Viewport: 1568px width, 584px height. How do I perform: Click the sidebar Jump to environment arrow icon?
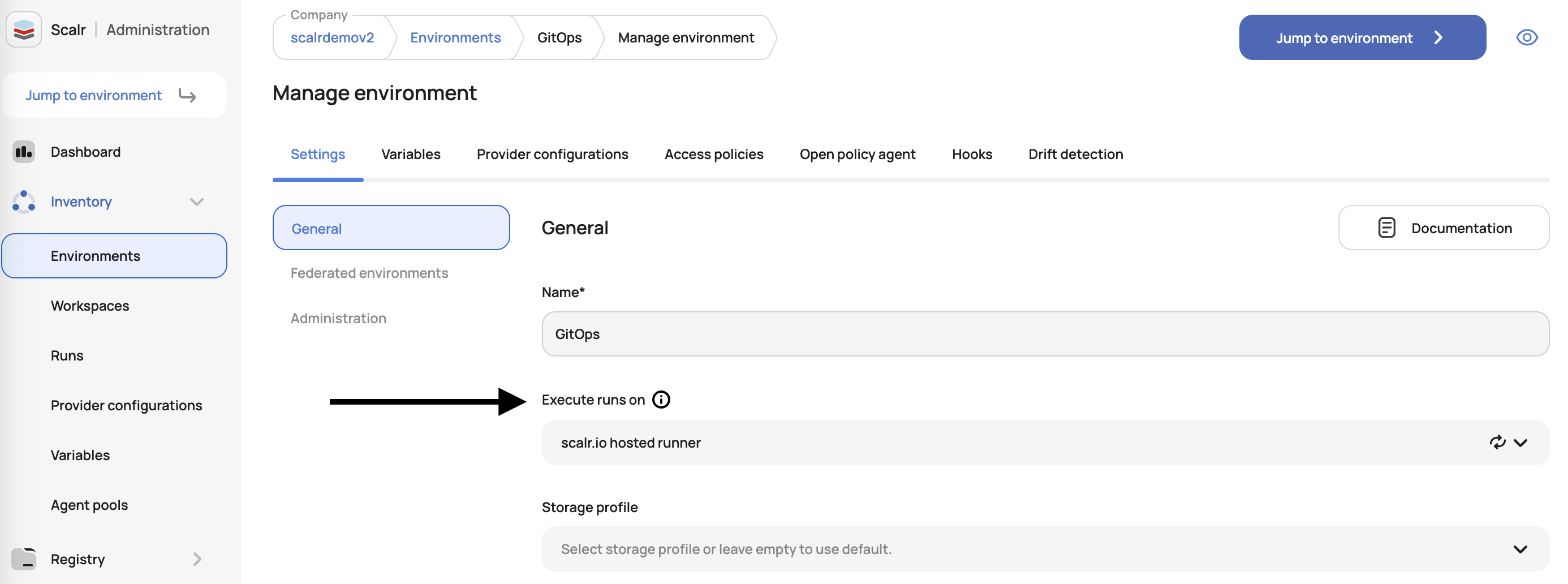tap(187, 96)
